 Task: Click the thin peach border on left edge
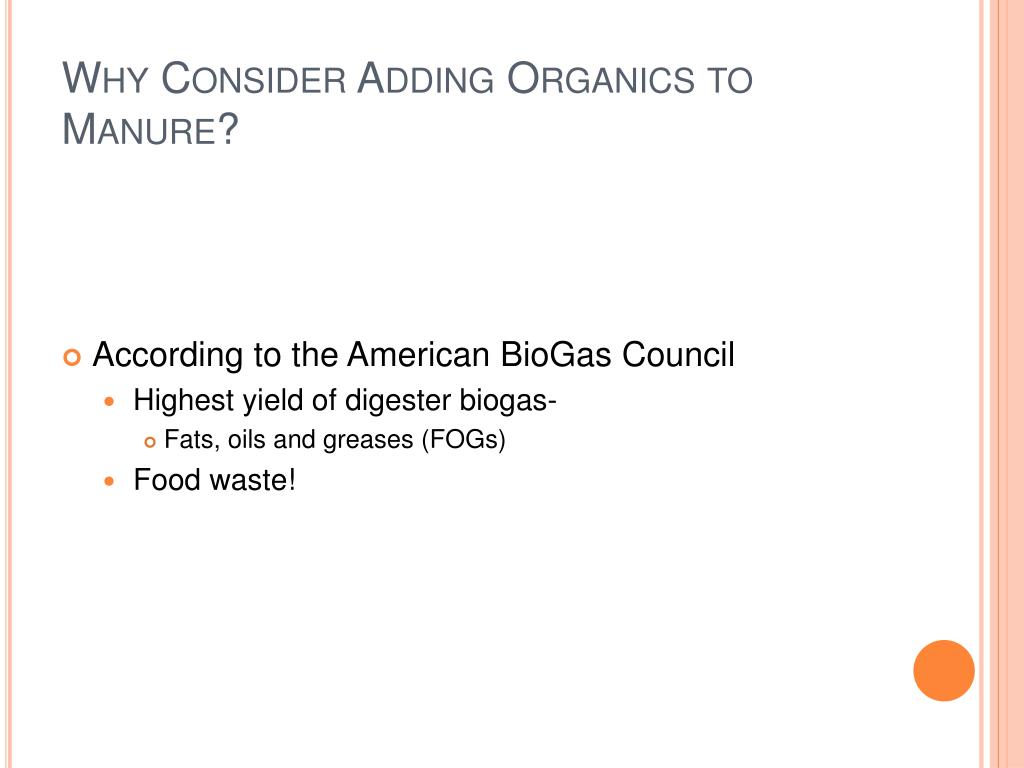coord(9,384)
